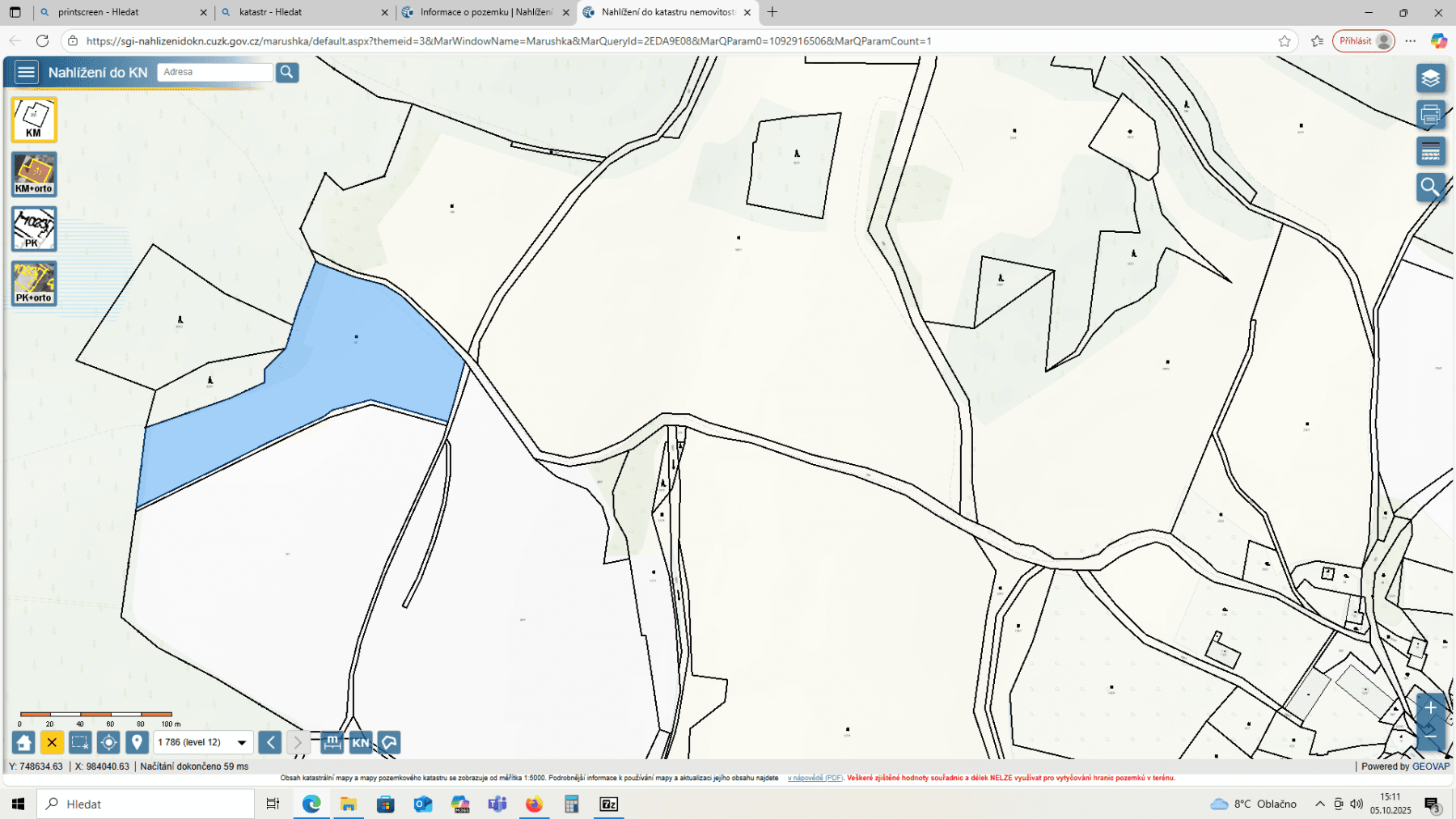Switch to the PK+orto base map
This screenshot has width=1456, height=819.
click(34, 283)
